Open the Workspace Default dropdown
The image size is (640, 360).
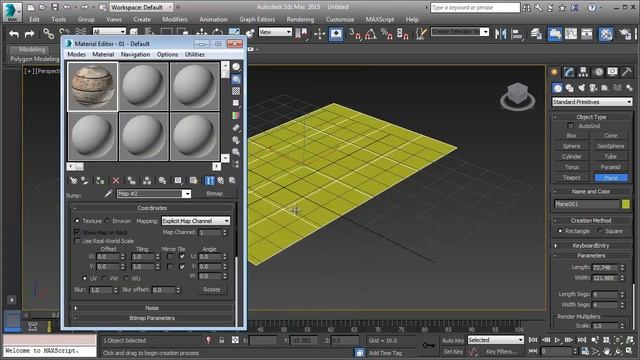click(x=141, y=7)
